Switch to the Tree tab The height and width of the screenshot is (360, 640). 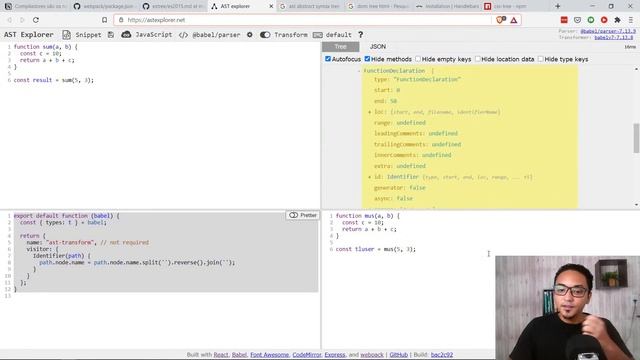(340, 47)
